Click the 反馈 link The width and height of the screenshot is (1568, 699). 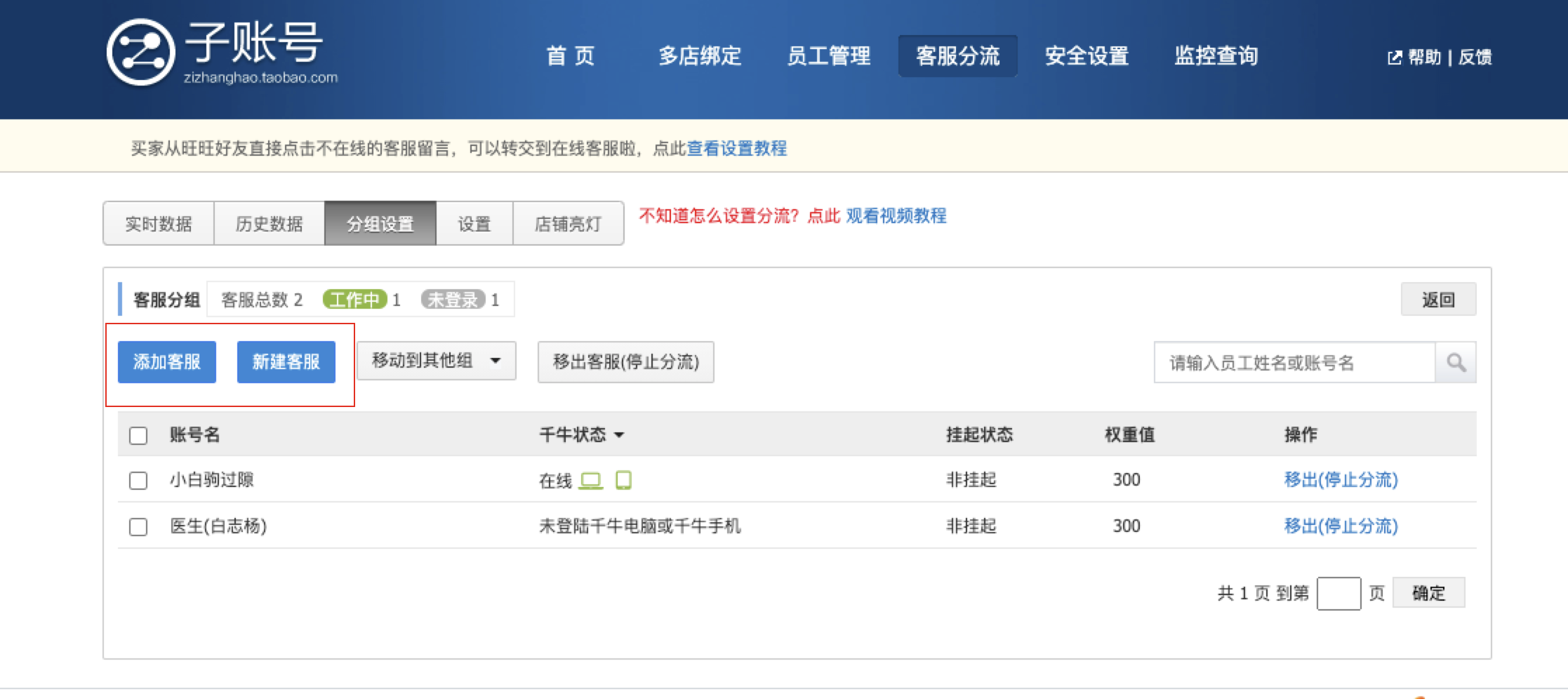[1475, 58]
